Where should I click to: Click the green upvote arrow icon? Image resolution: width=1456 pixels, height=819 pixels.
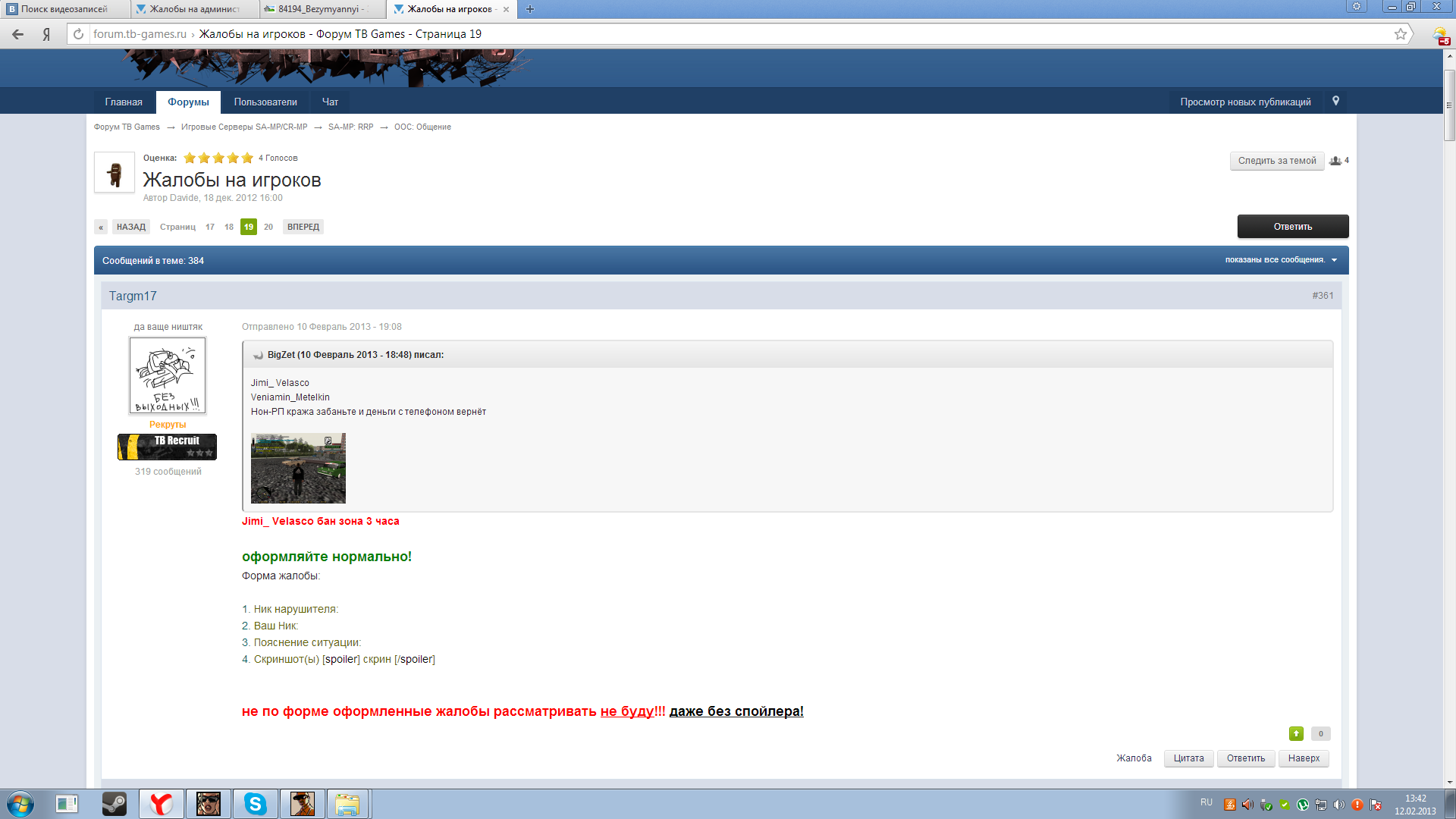point(1296,733)
